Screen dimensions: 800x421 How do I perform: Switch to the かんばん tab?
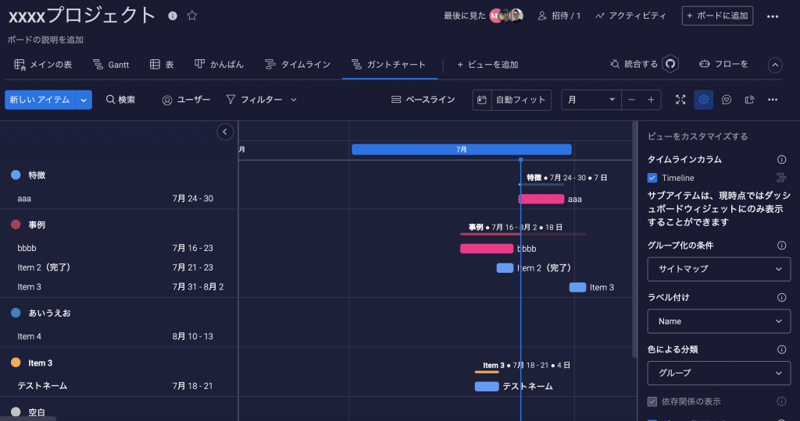219,64
